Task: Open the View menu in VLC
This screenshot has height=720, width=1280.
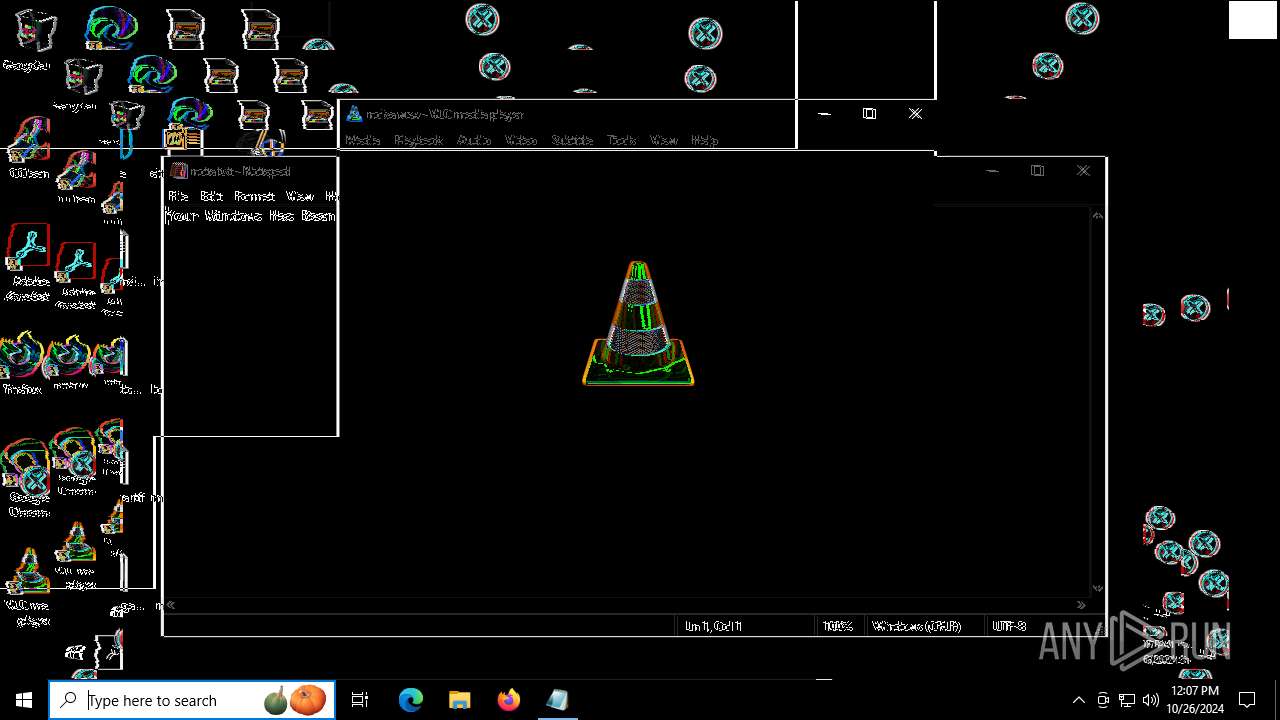Action: click(664, 140)
